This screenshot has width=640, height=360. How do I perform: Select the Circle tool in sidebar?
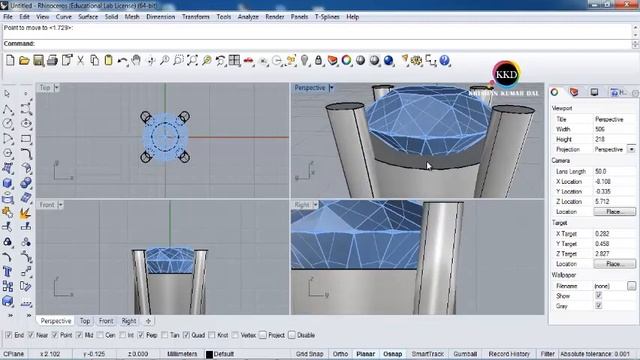[7, 124]
